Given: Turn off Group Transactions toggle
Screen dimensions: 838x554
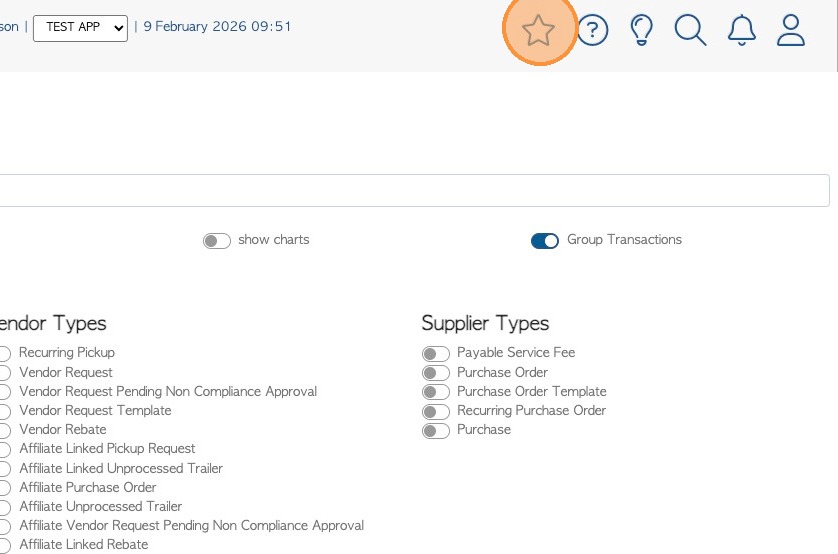Looking at the screenshot, I should pyautogui.click(x=544, y=241).
